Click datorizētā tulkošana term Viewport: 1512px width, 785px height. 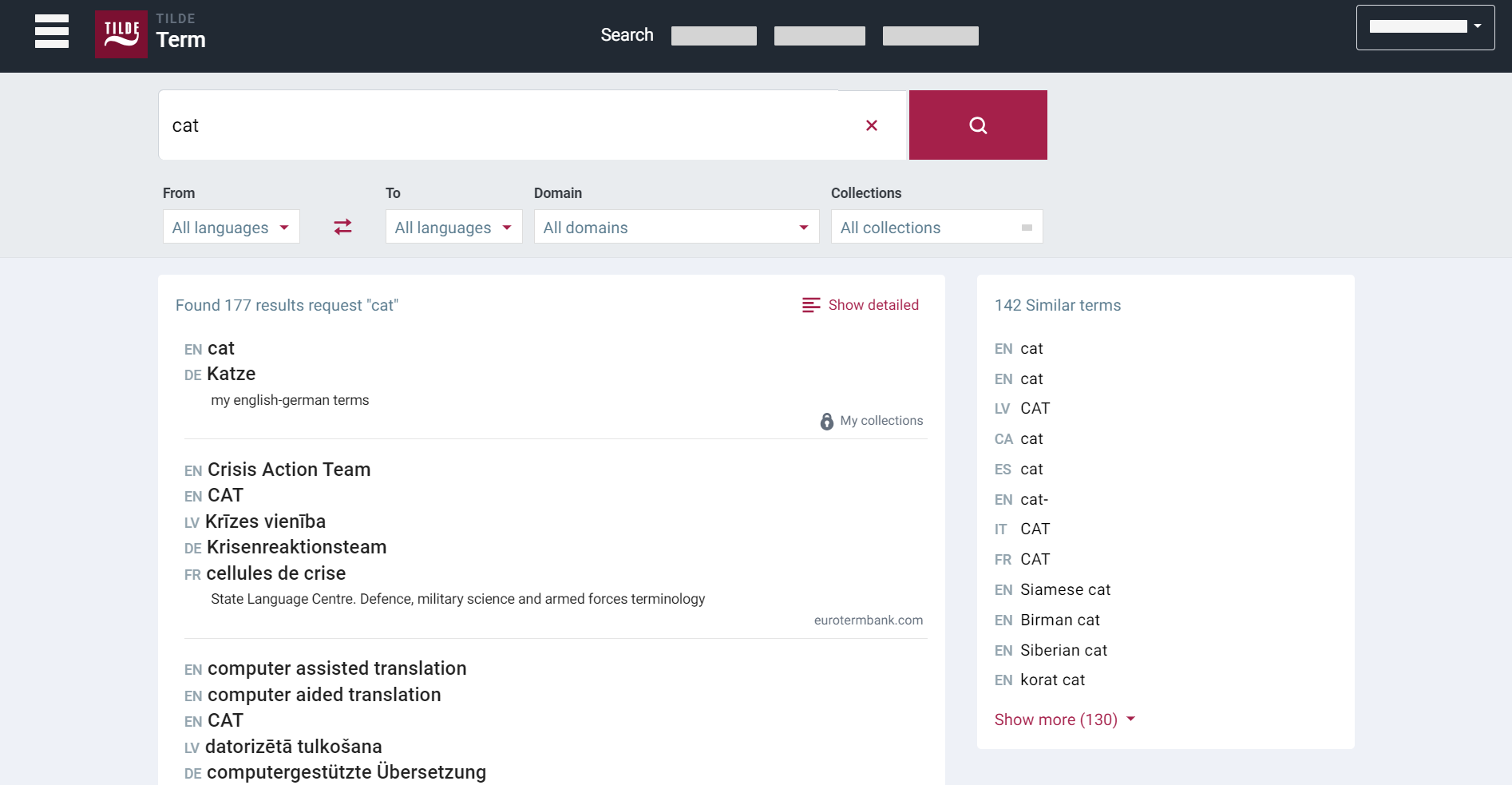coord(293,747)
